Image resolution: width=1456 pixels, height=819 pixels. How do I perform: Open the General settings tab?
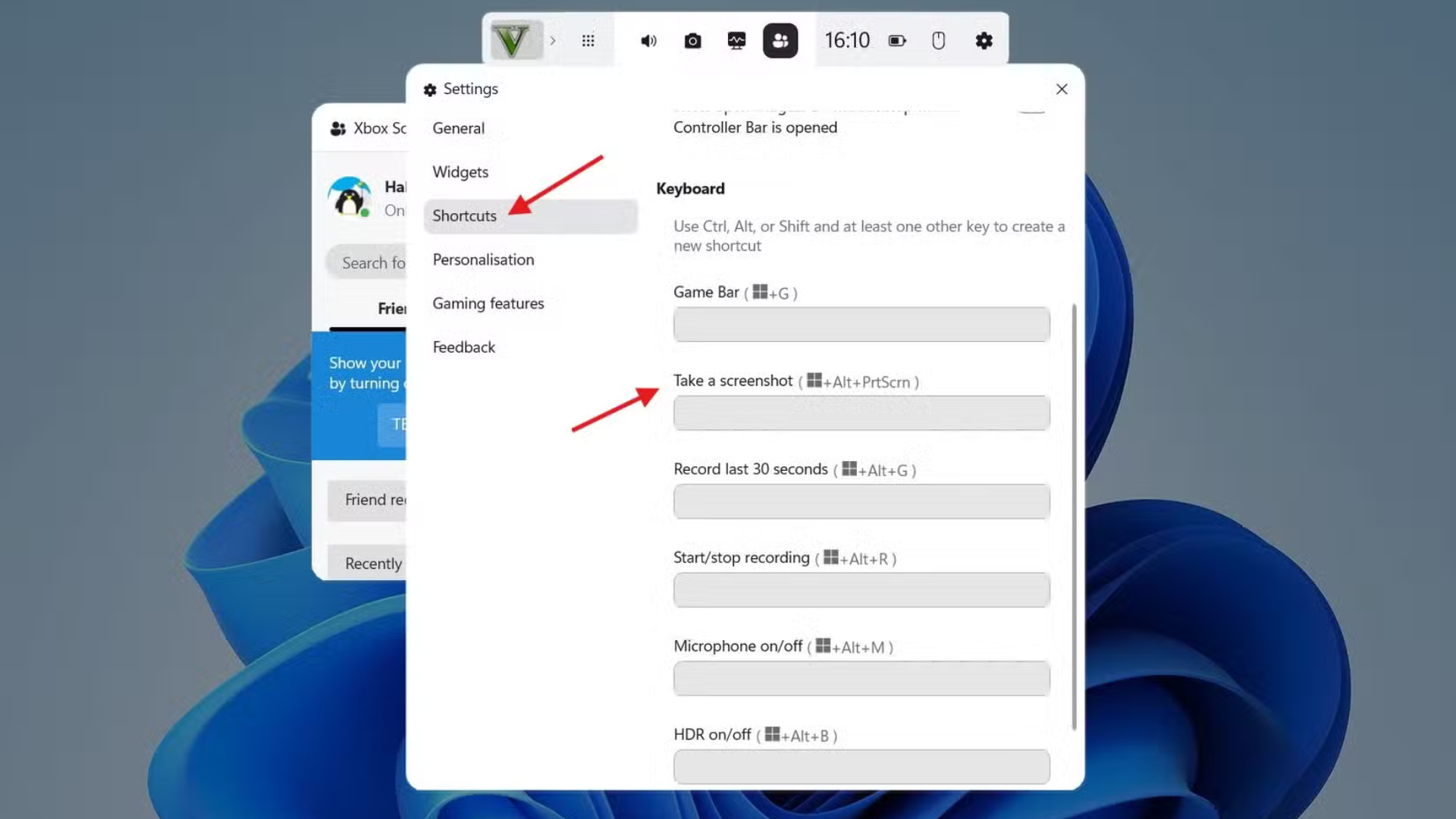pyautogui.click(x=458, y=128)
